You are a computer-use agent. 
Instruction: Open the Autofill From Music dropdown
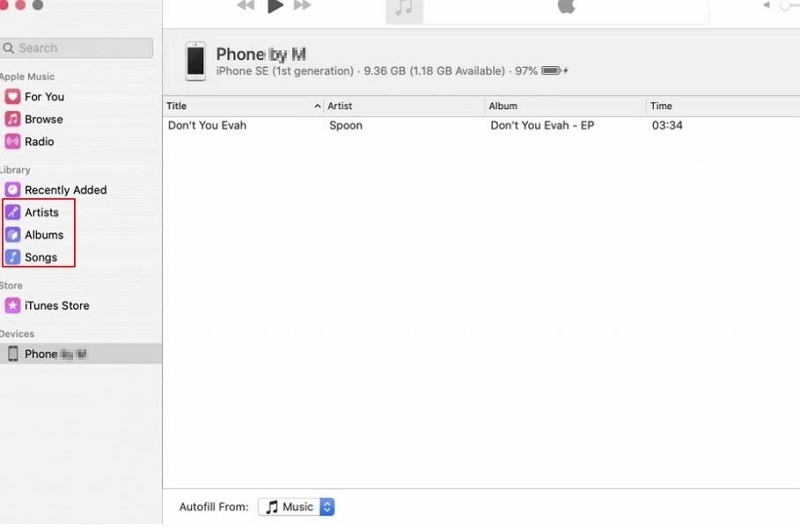296,507
